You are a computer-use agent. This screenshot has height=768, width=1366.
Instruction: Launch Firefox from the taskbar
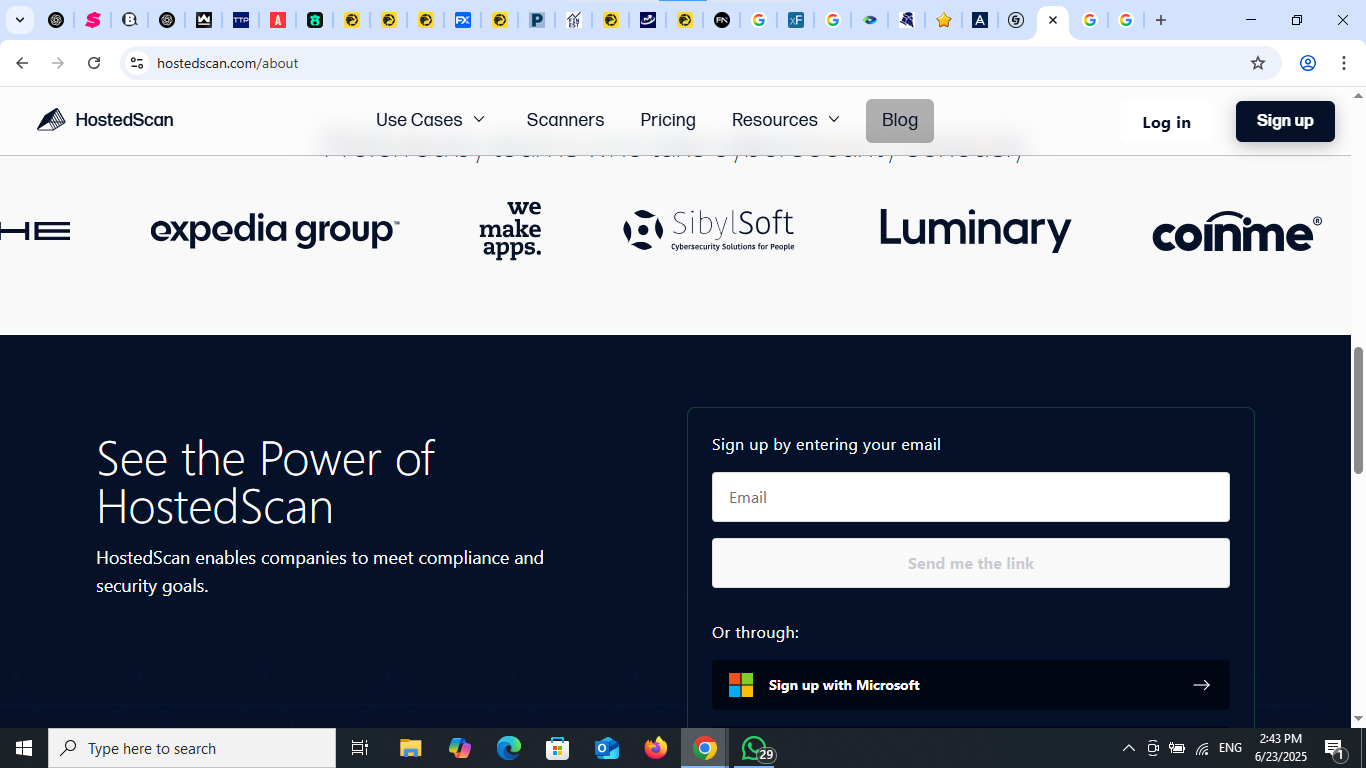pyautogui.click(x=656, y=748)
